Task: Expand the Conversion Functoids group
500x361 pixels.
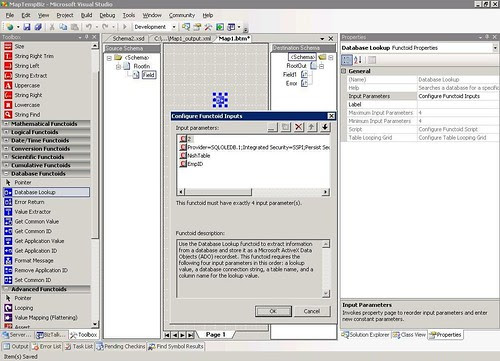Action: click(x=6, y=149)
